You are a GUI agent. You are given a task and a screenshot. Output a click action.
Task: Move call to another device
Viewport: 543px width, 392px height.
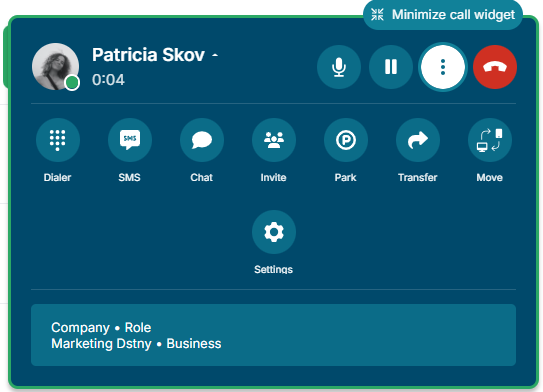point(490,140)
